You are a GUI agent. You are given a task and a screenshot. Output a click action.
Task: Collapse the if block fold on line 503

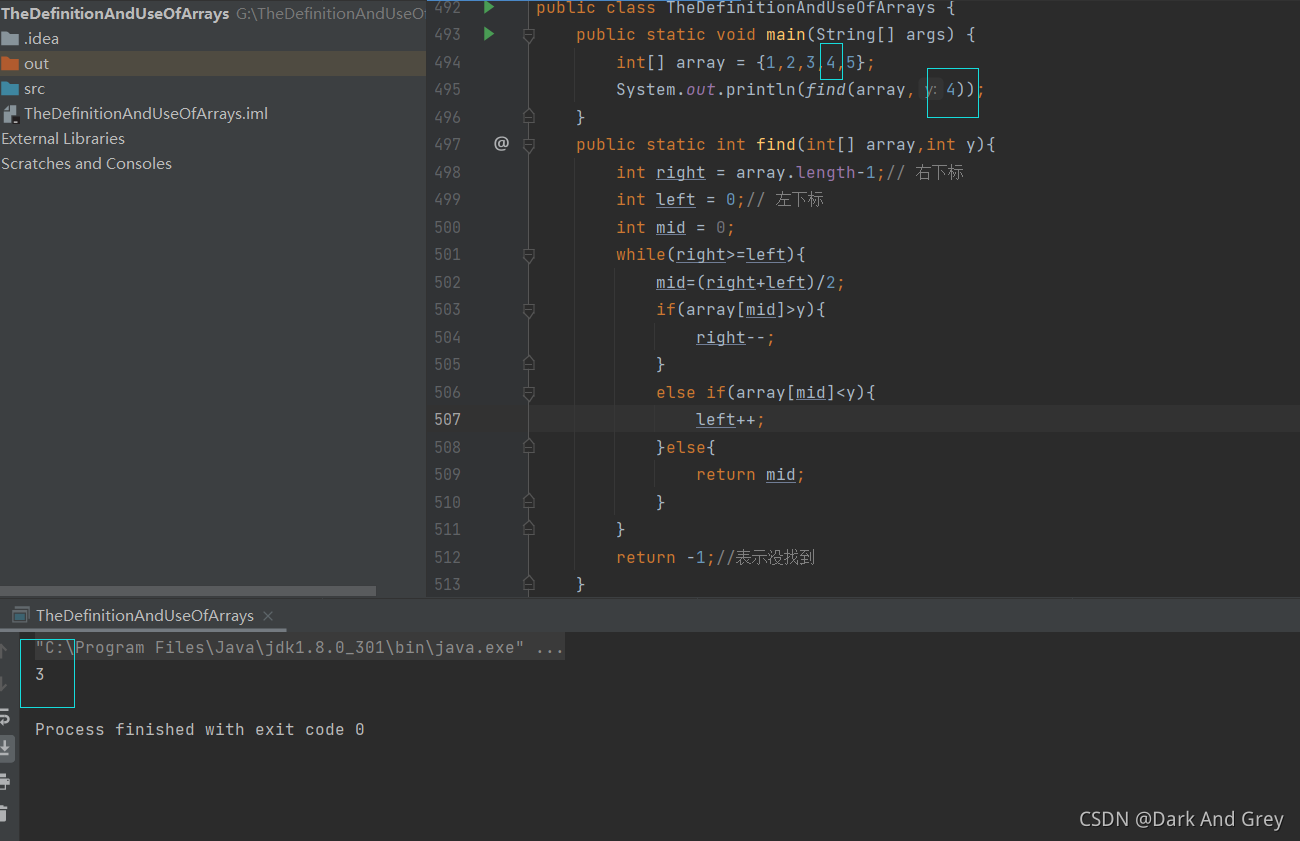tap(529, 310)
